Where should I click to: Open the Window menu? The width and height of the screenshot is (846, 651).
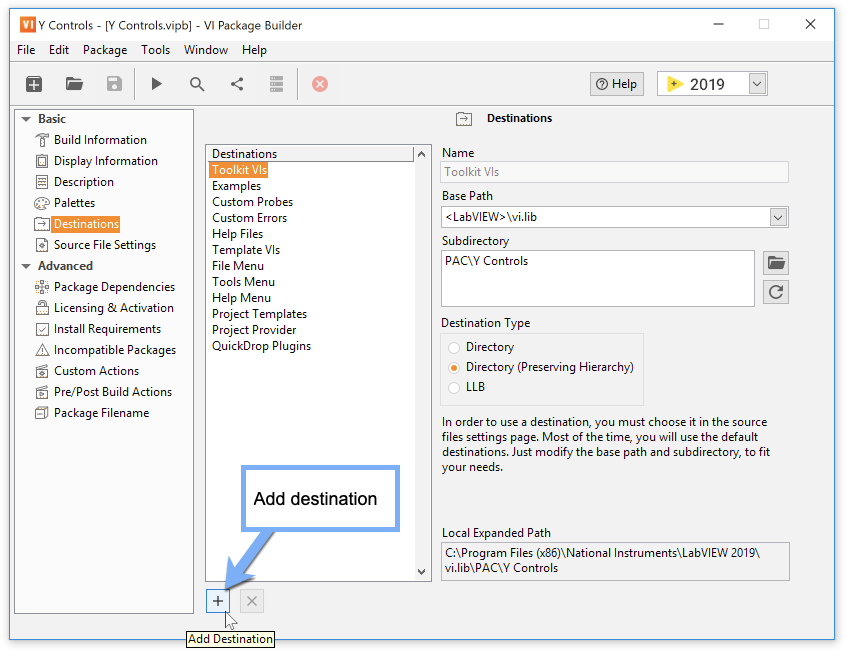[206, 50]
